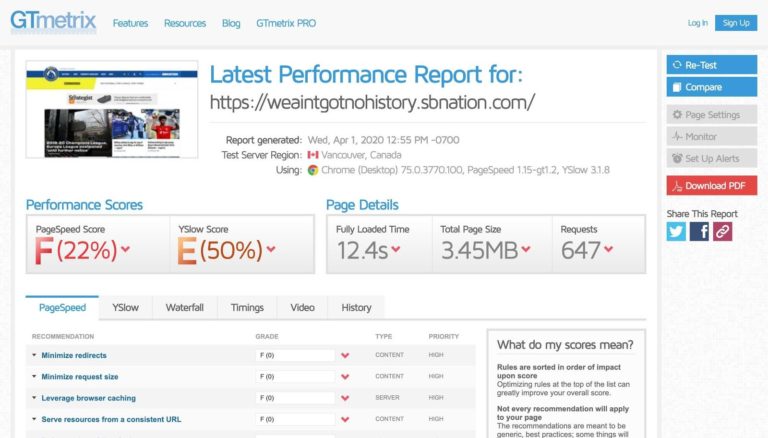Open PageSpeed Score dropdown arrow

pyautogui.click(x=125, y=249)
